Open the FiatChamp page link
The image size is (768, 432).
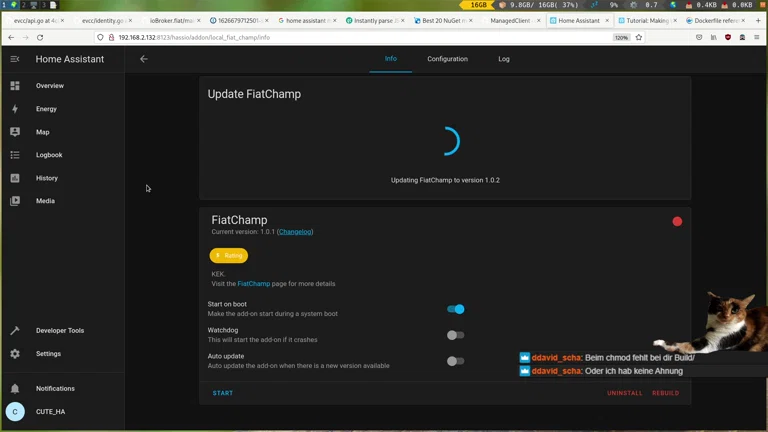[253, 284]
